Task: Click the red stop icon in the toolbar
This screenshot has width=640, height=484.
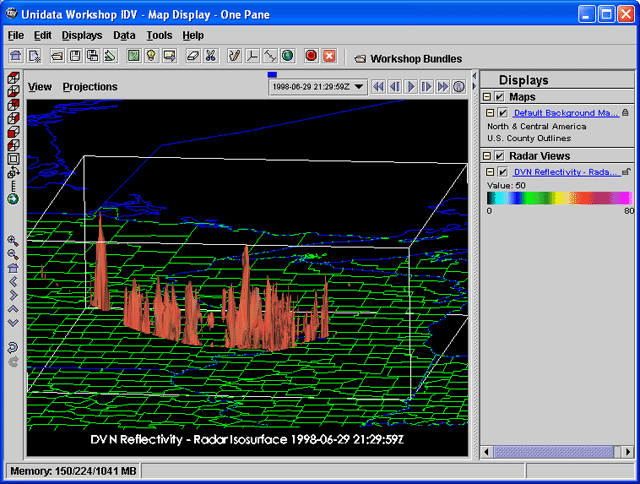Action: [x=311, y=57]
